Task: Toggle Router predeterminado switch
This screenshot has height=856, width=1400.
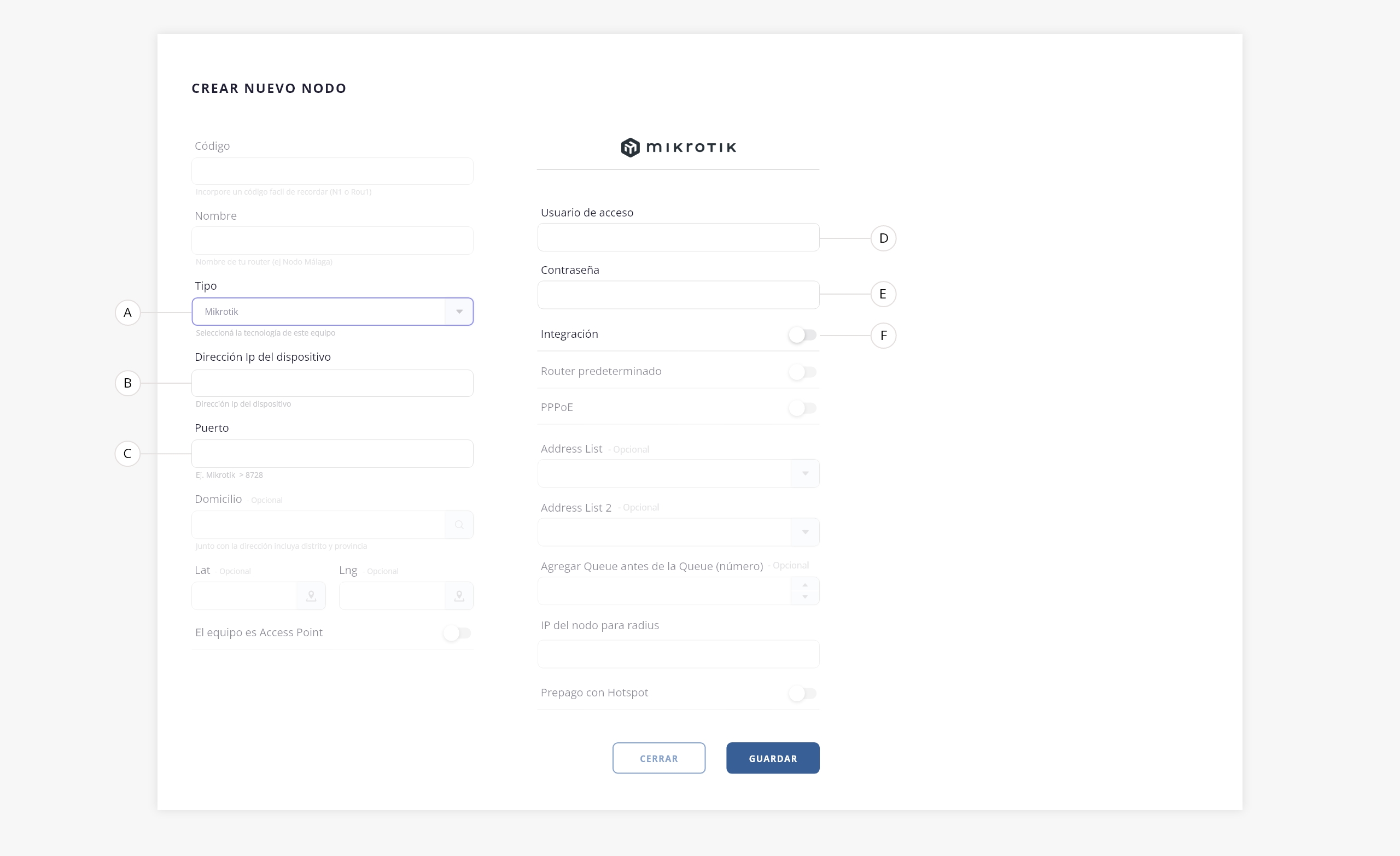Action: tap(802, 372)
